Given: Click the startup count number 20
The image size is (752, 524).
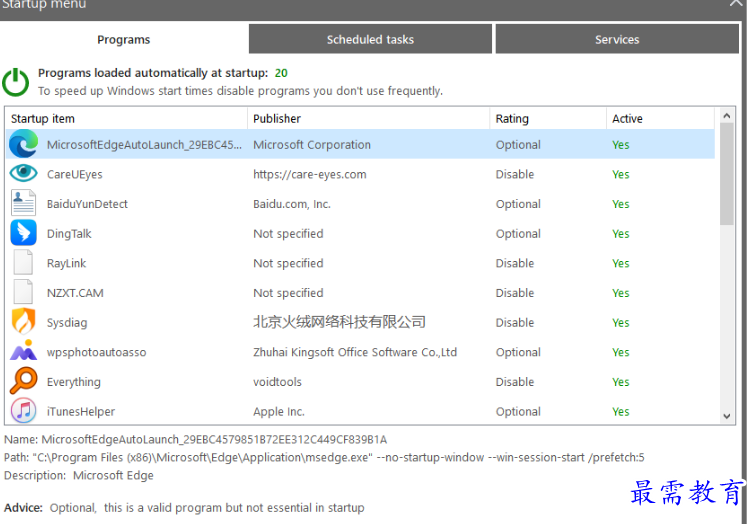Looking at the screenshot, I should (281, 73).
